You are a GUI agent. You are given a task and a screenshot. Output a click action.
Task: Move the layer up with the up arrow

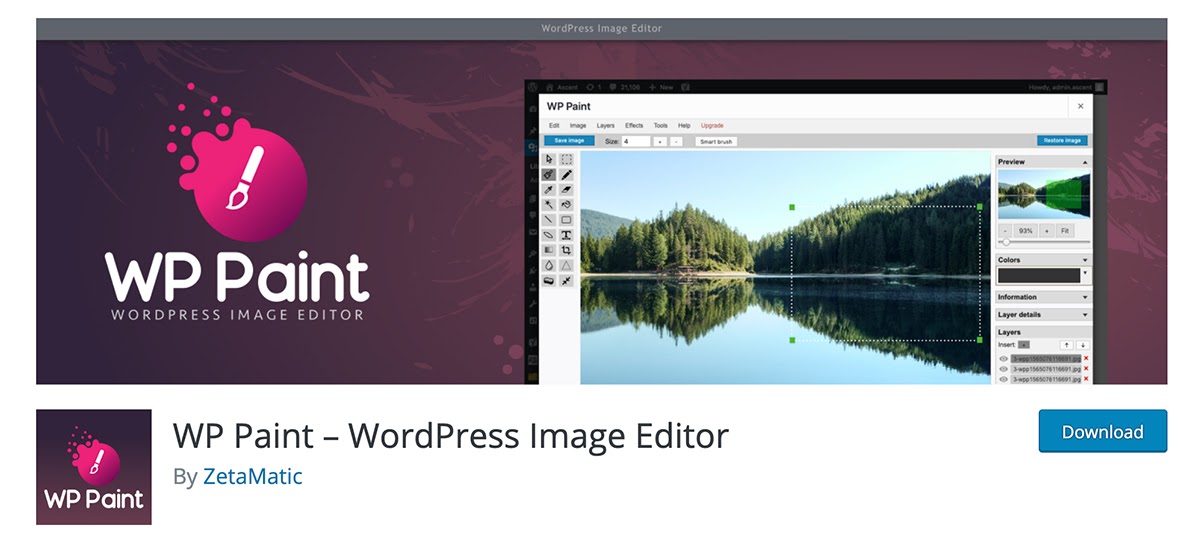pos(1066,345)
